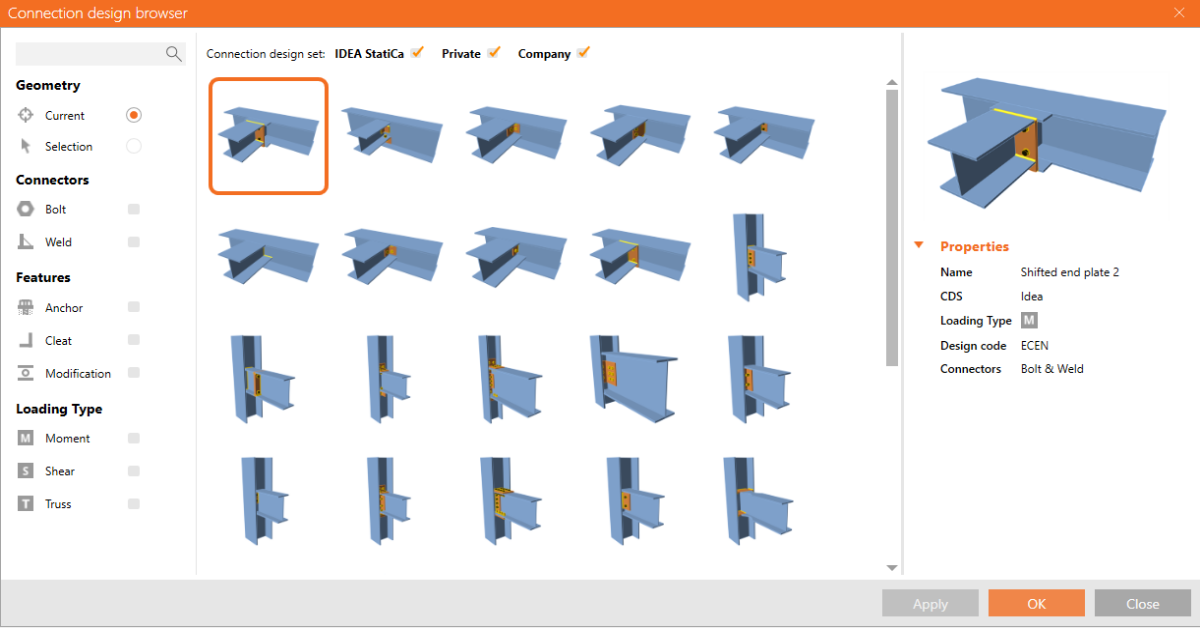Click the Bolt hexagon icon
This screenshot has width=1200, height=630.
pyautogui.click(x=26, y=209)
